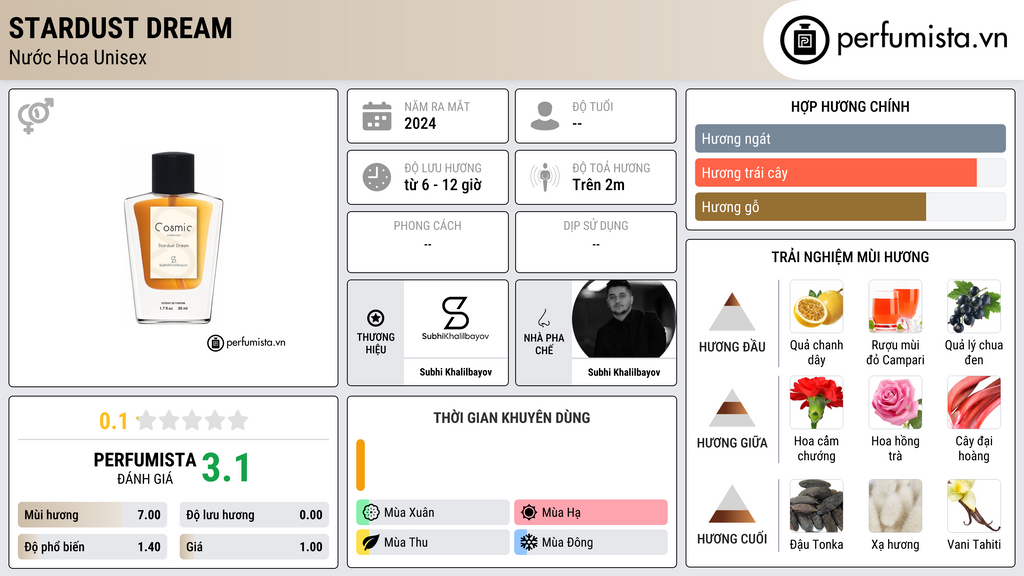Open the Subhi Khalilbayov perfumer portrait photo
The width and height of the screenshot is (1024, 576).
pos(624,319)
